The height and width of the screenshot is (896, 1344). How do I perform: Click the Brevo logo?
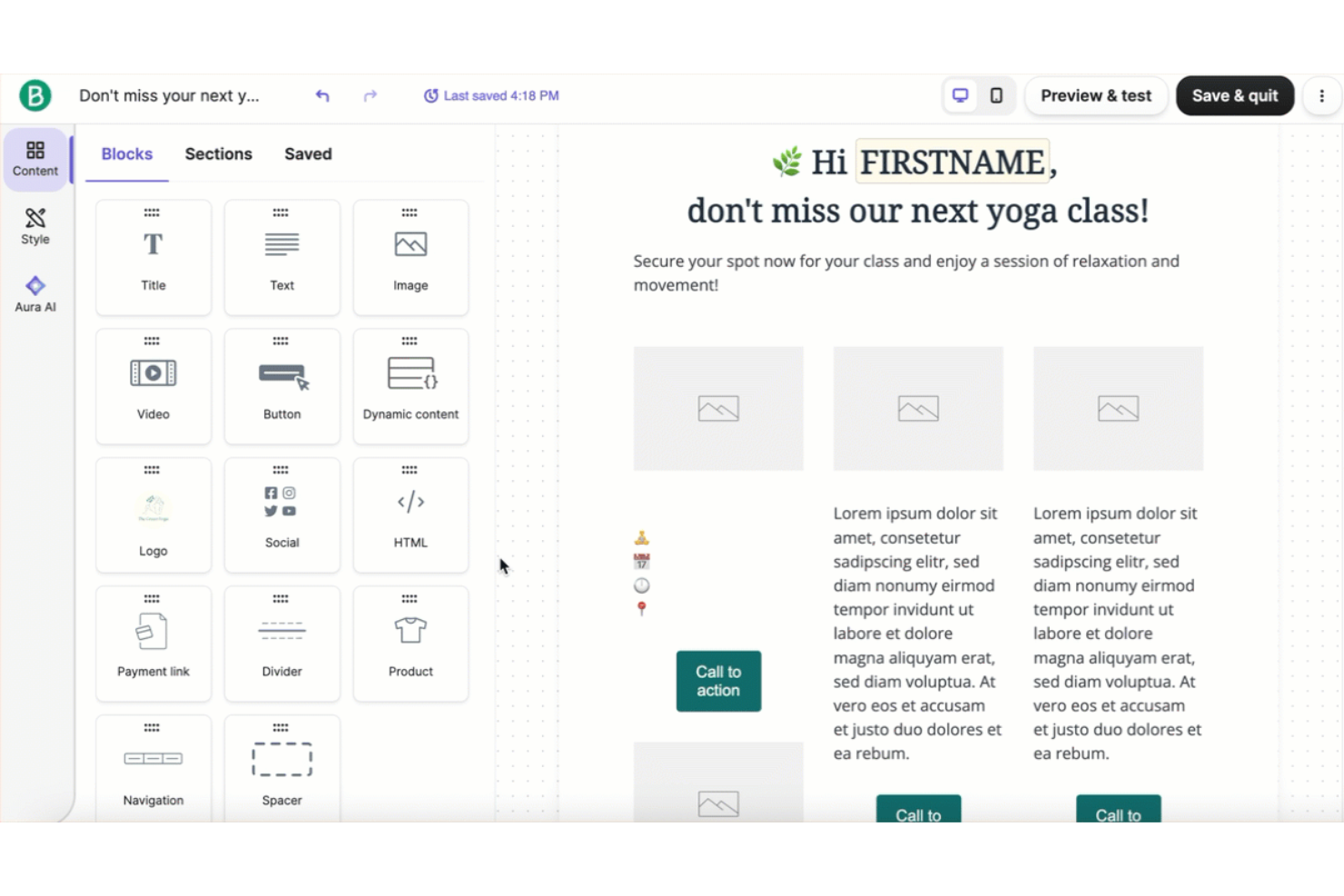point(35,94)
